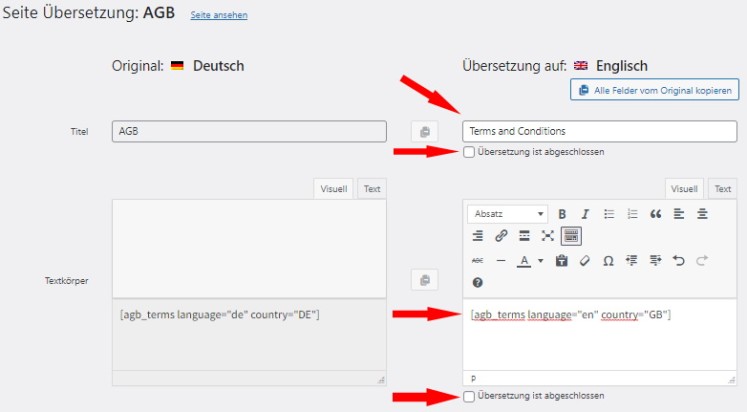This screenshot has width=747, height=412.
Task: Open distraction-free fullscreen mode
Action: click(547, 236)
